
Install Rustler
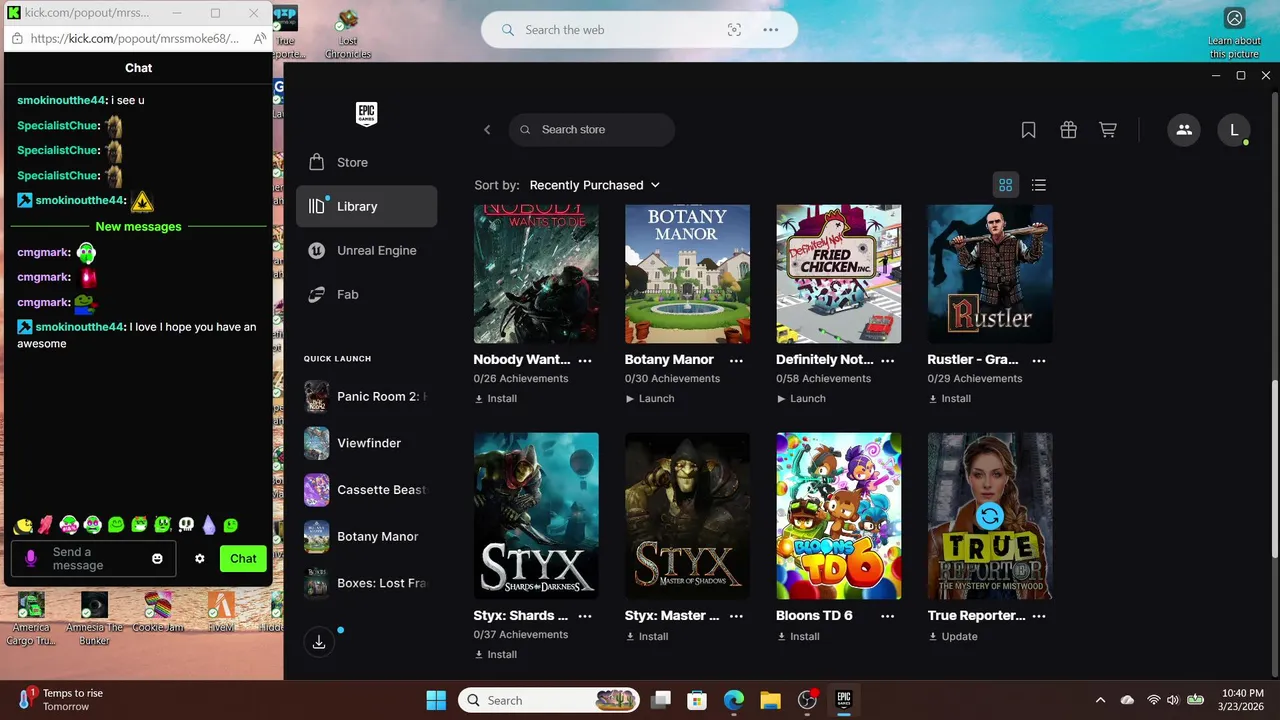(x=950, y=398)
